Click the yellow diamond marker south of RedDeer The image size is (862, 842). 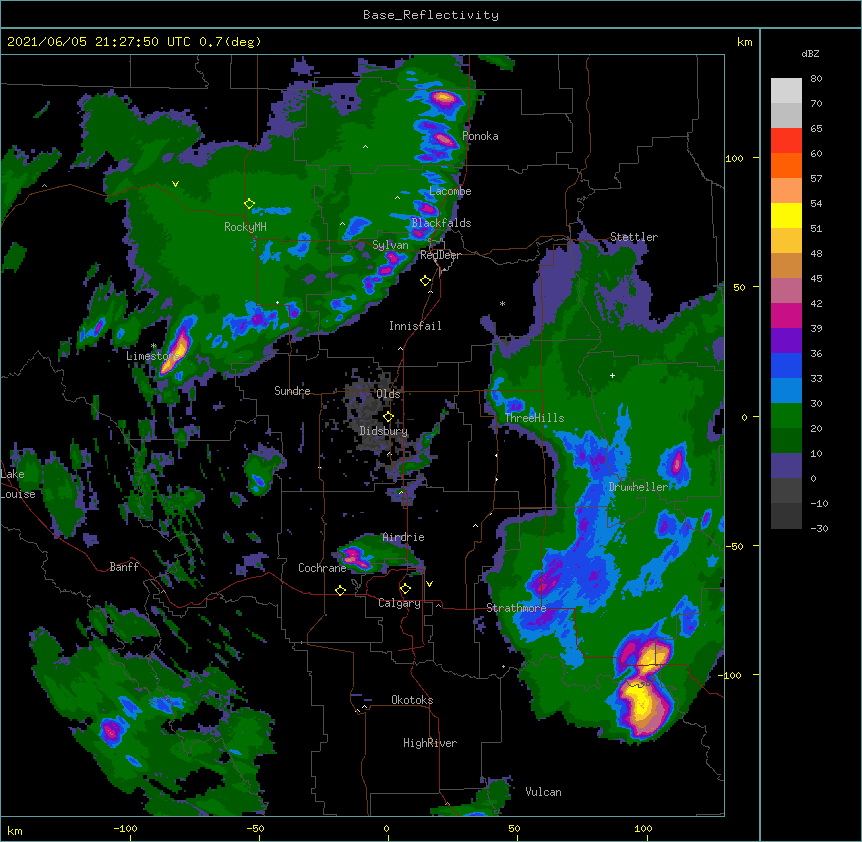pos(425,281)
